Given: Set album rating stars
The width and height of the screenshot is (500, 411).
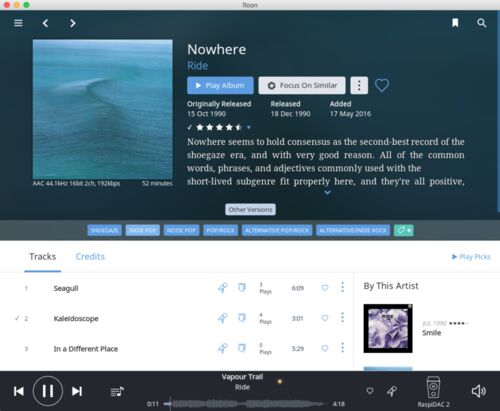Looking at the screenshot, I should (x=219, y=127).
